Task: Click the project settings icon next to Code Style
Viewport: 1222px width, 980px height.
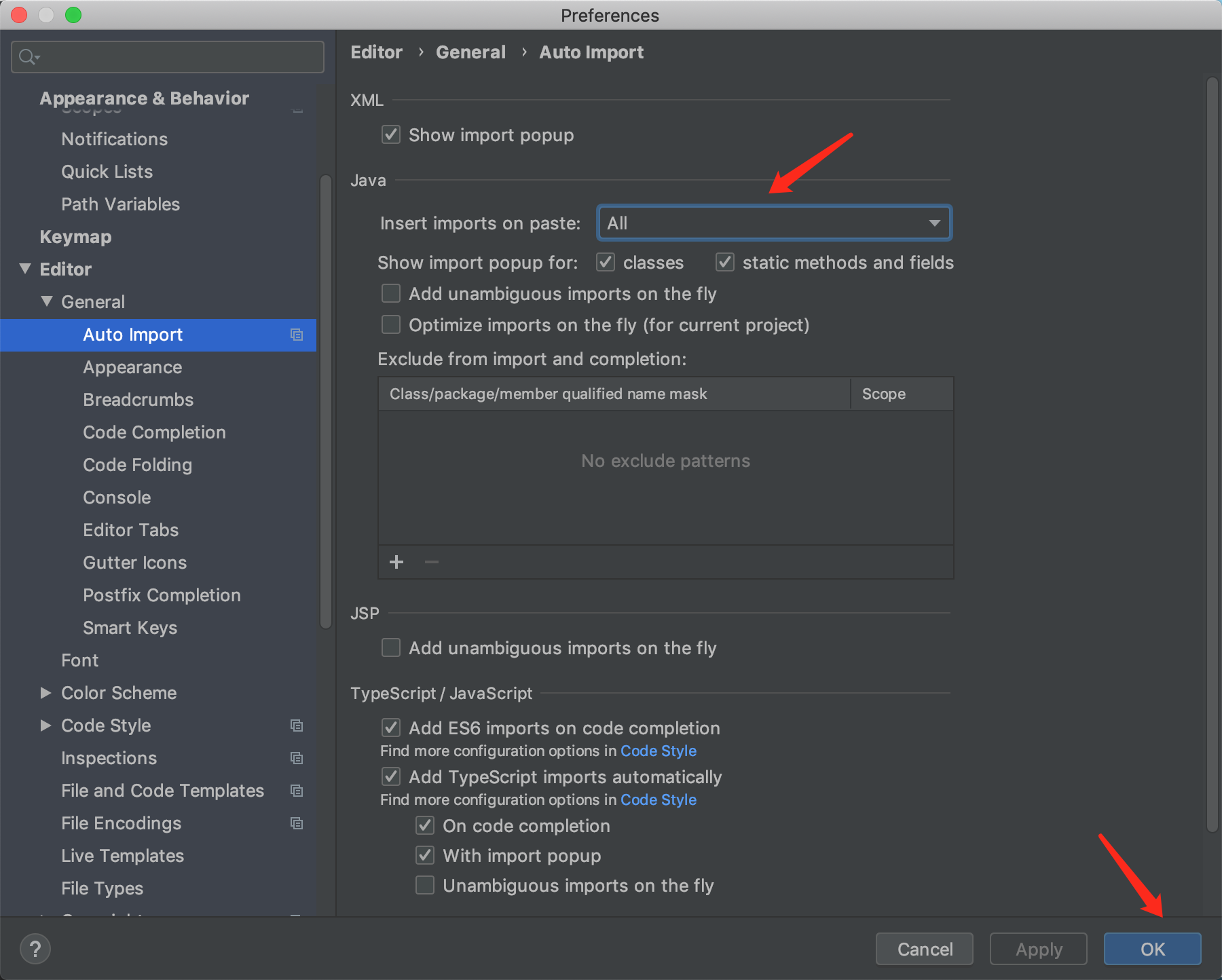Action: coord(297,725)
